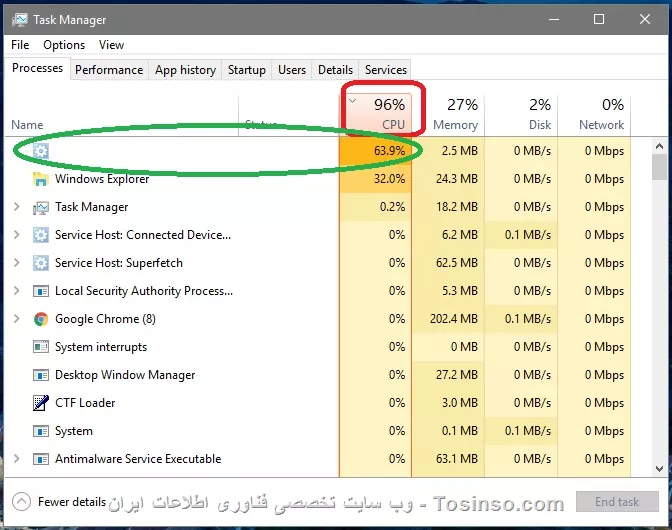672x530 pixels.
Task: Switch to the Startup tab
Action: (246, 70)
